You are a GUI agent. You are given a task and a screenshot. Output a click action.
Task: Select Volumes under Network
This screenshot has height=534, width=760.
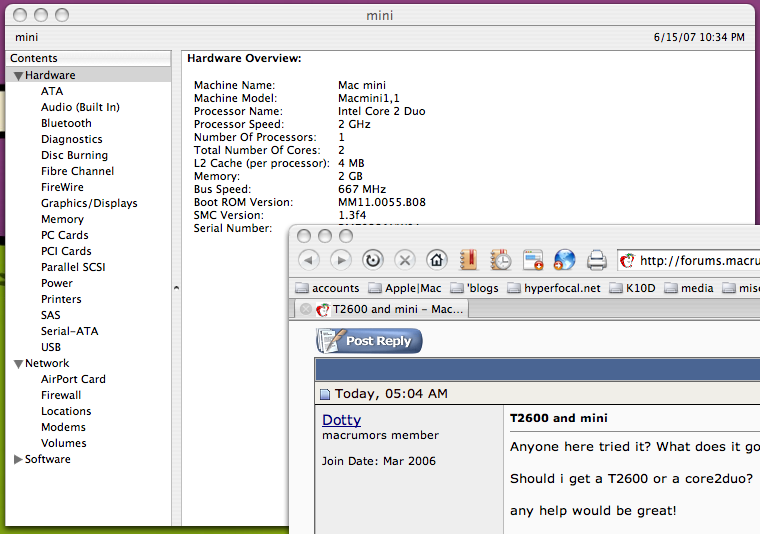pyautogui.click(x=63, y=443)
